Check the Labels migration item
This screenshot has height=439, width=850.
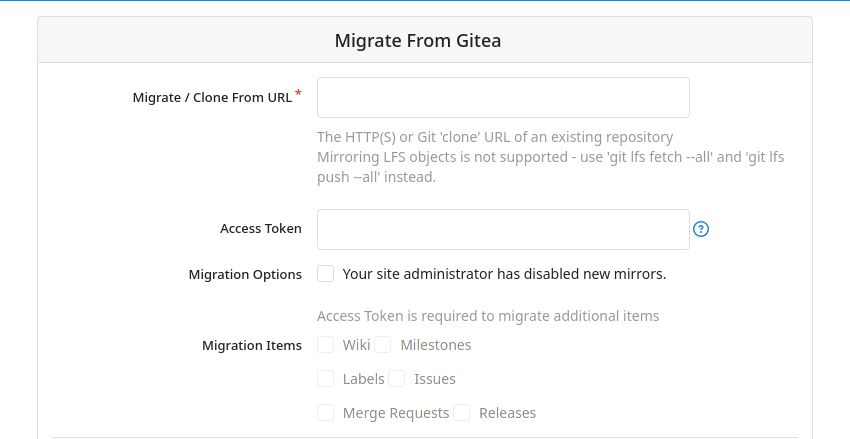point(326,379)
